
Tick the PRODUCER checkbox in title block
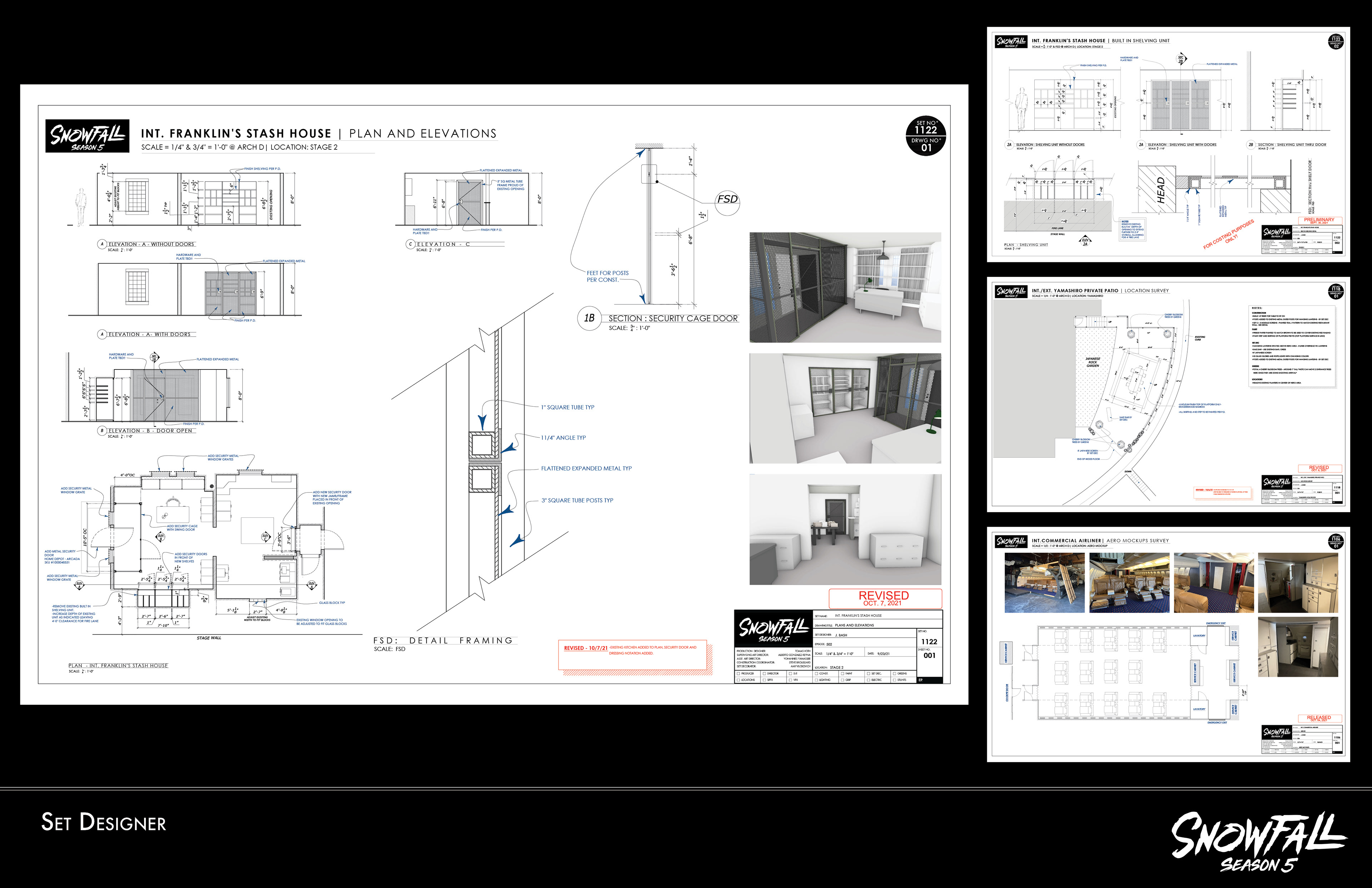point(739,674)
